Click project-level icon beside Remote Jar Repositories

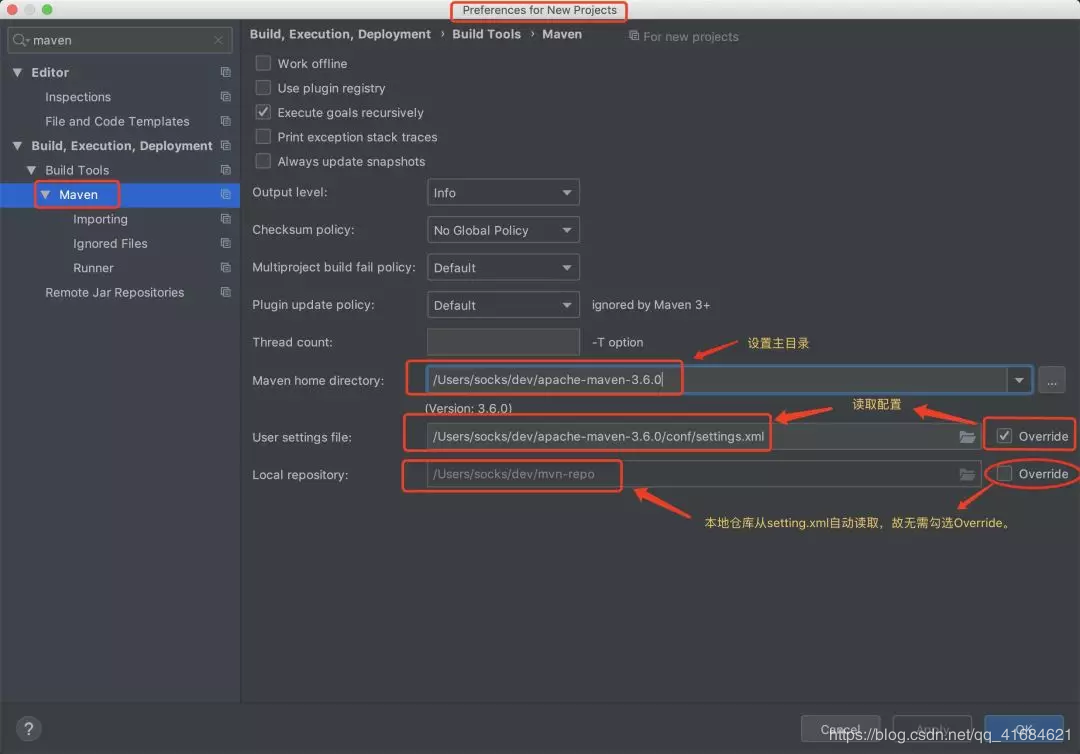tap(225, 292)
